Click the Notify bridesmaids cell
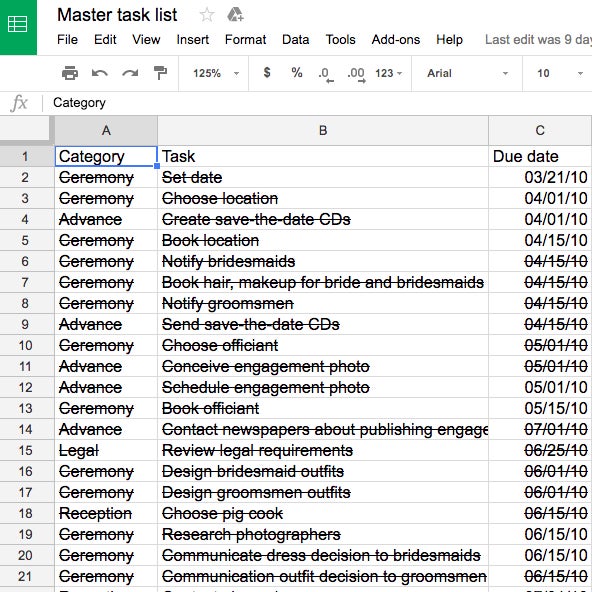This screenshot has height=592, width=592. (x=323, y=261)
